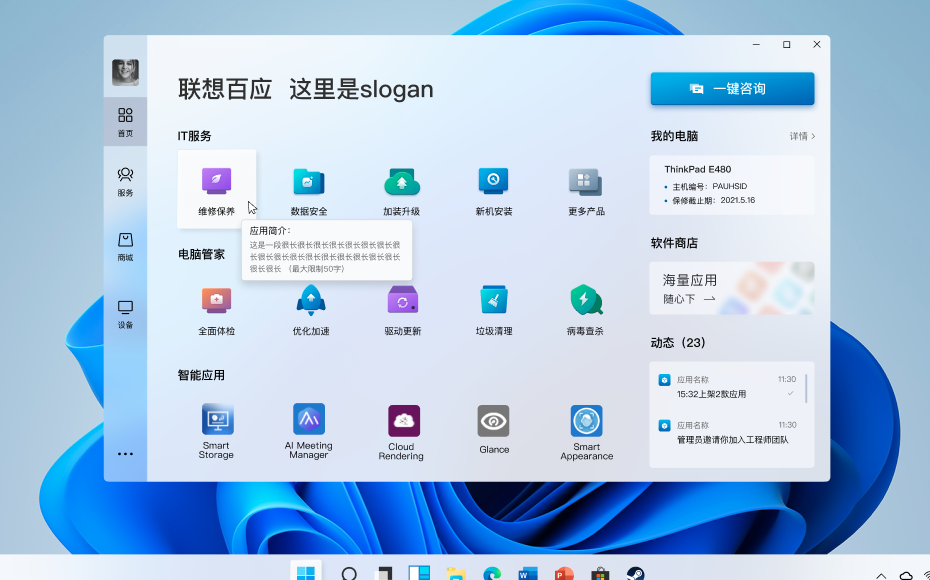Start 全面体检 full checkup
This screenshot has width=930, height=580.
click(216, 301)
